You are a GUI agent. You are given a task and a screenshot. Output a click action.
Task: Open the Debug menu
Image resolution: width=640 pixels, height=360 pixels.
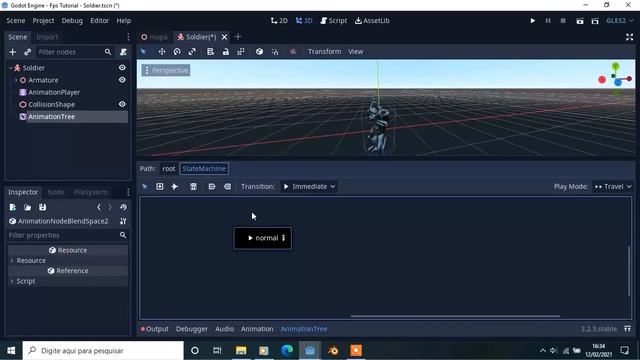pyautogui.click(x=72, y=20)
